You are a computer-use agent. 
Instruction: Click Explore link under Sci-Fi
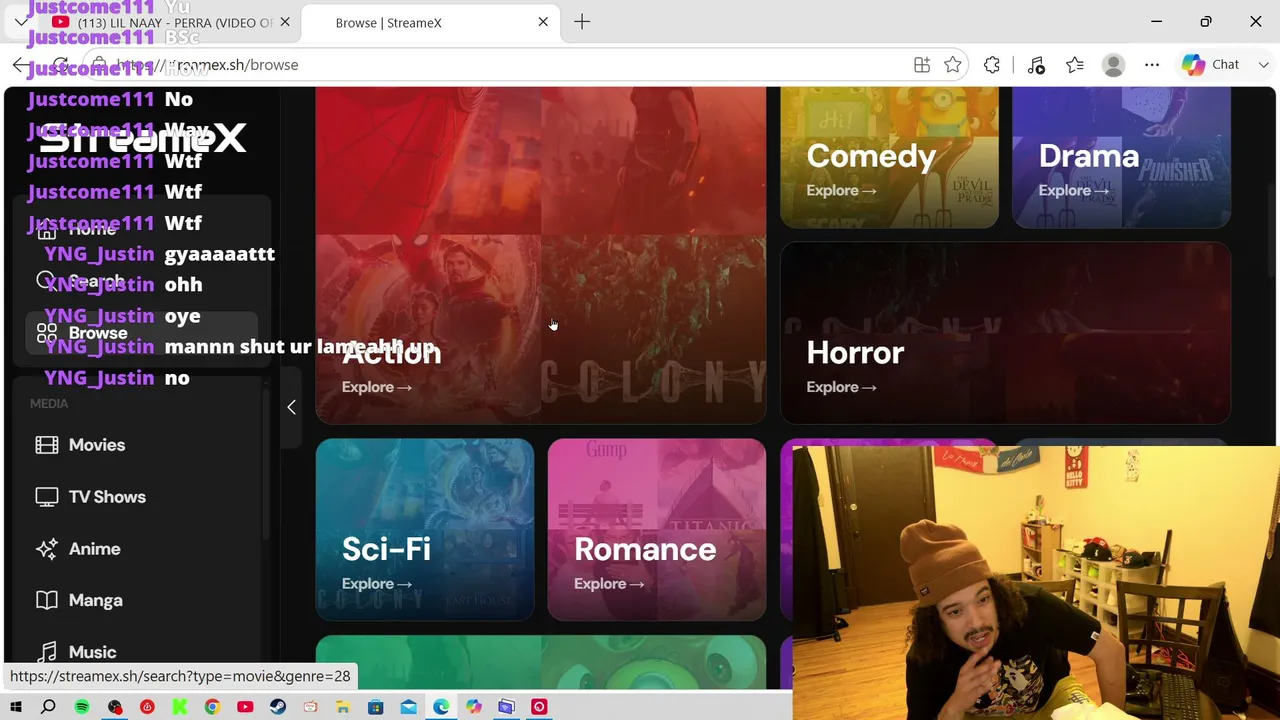(x=377, y=584)
